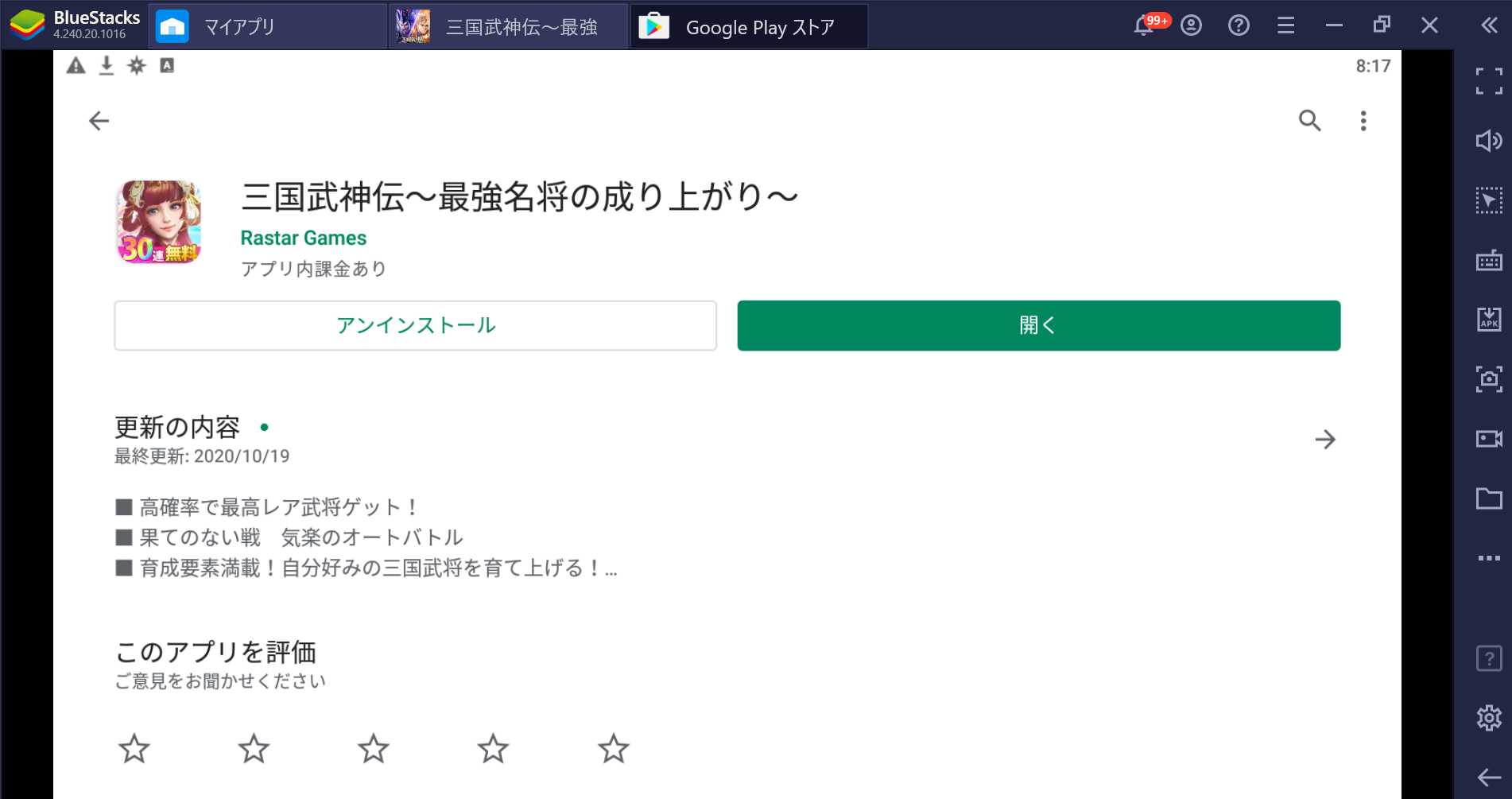Close the BlueStacks window

click(x=1429, y=25)
